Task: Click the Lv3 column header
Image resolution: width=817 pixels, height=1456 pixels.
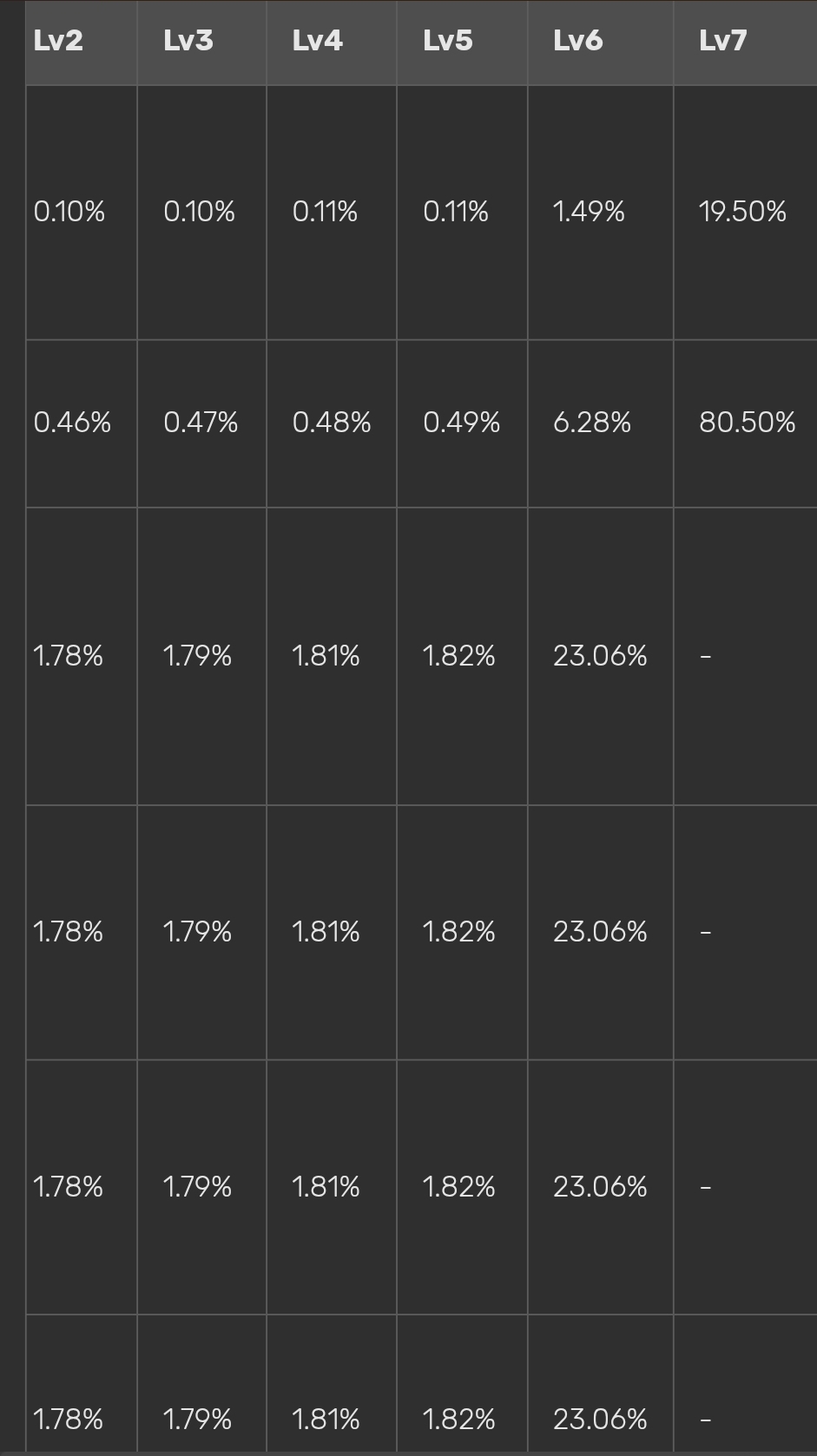Action: pyautogui.click(x=188, y=41)
